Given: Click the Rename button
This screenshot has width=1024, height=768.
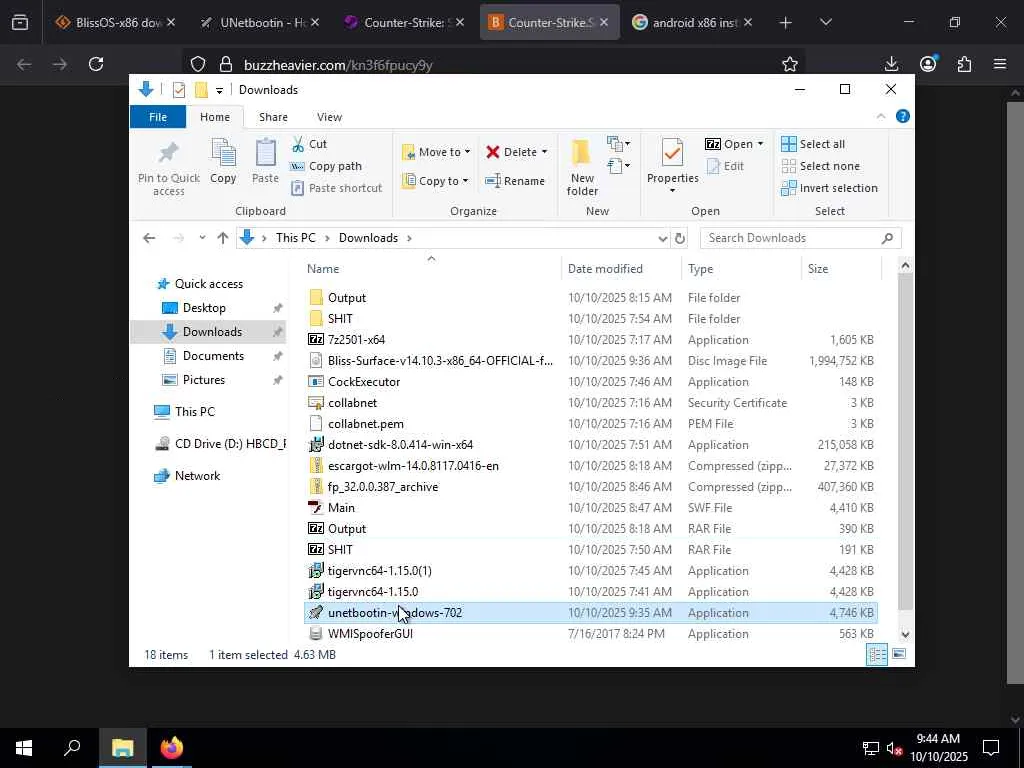Looking at the screenshot, I should coord(515,181).
